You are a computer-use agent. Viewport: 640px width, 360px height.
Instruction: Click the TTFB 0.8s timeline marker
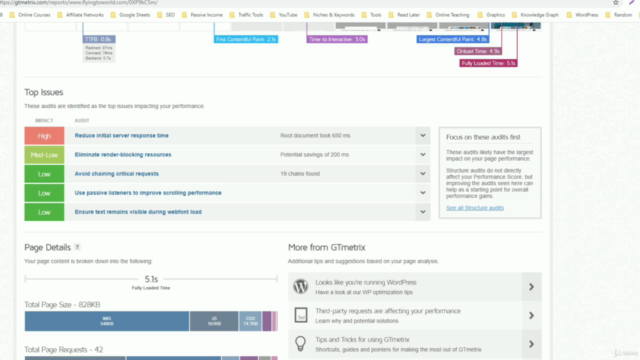pyautogui.click(x=99, y=39)
